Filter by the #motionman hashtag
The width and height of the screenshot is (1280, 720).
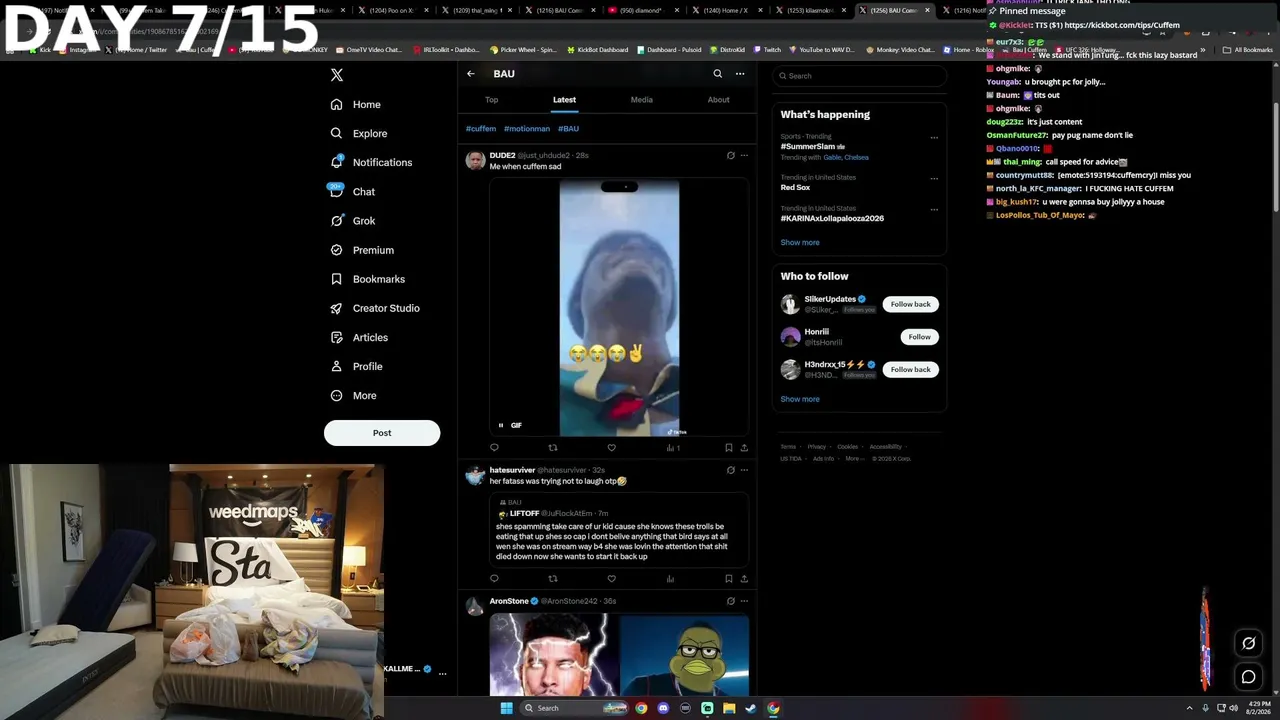(x=527, y=129)
